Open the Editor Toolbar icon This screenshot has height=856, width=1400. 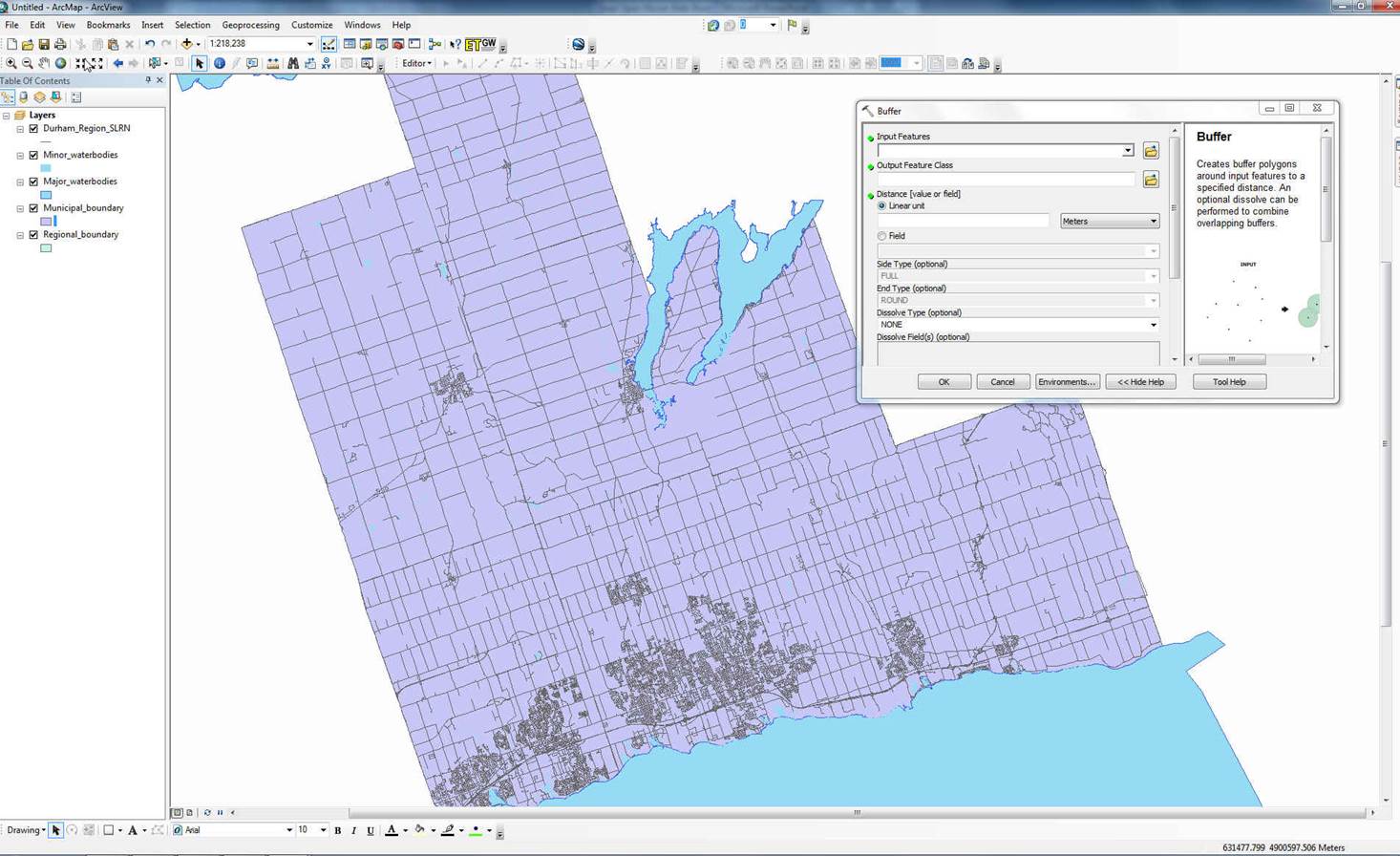pyautogui.click(x=329, y=44)
